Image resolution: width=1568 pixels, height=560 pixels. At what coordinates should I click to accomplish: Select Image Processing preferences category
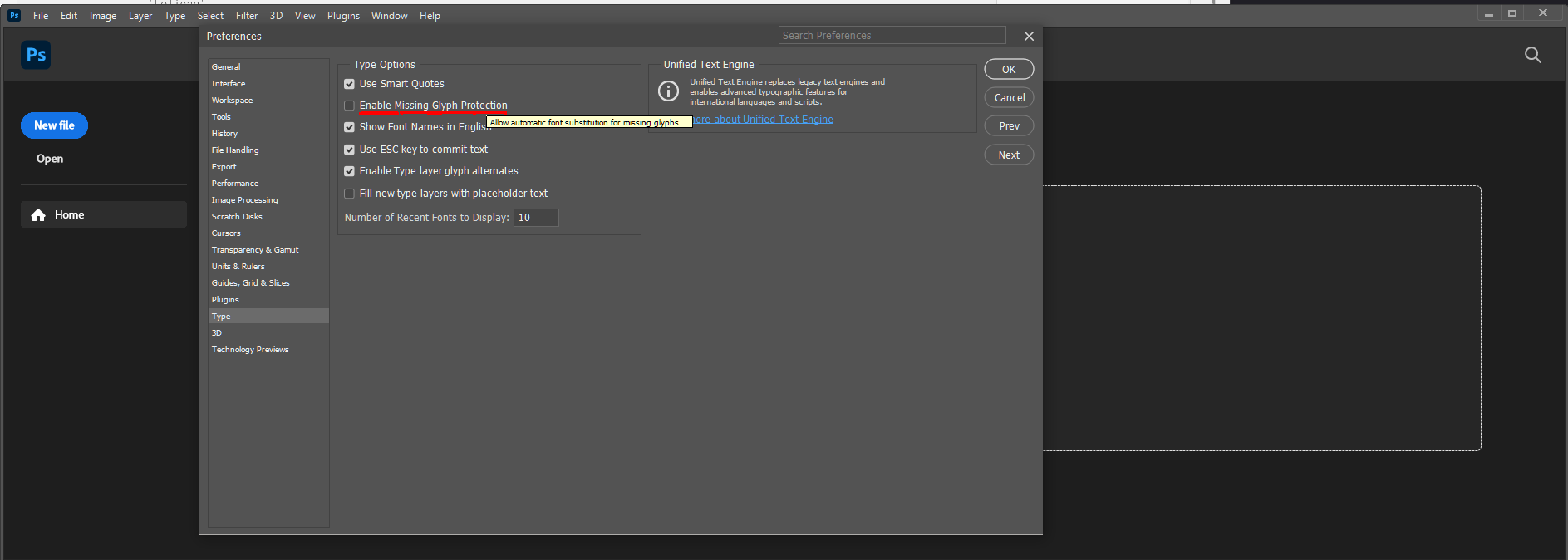(x=268, y=200)
